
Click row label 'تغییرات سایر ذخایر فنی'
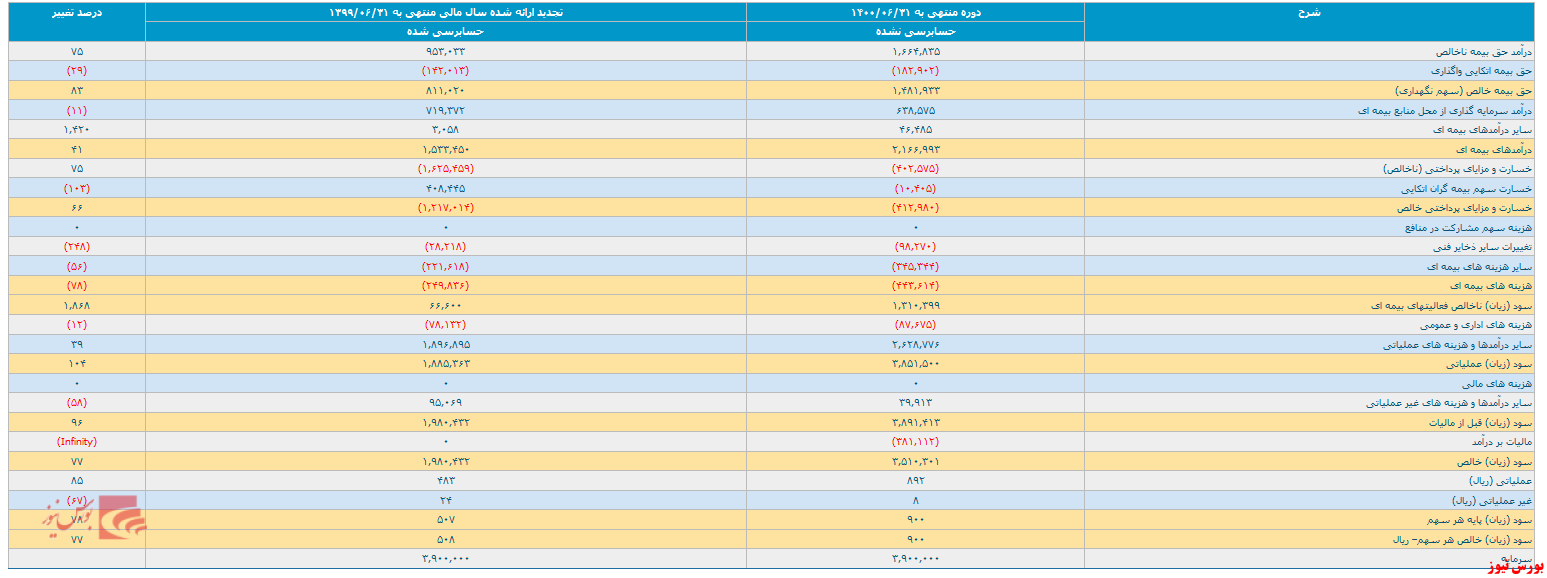tap(1482, 246)
